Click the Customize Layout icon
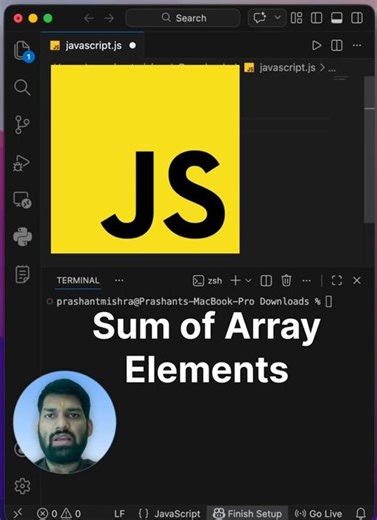This screenshot has height=520, width=377. (296, 18)
